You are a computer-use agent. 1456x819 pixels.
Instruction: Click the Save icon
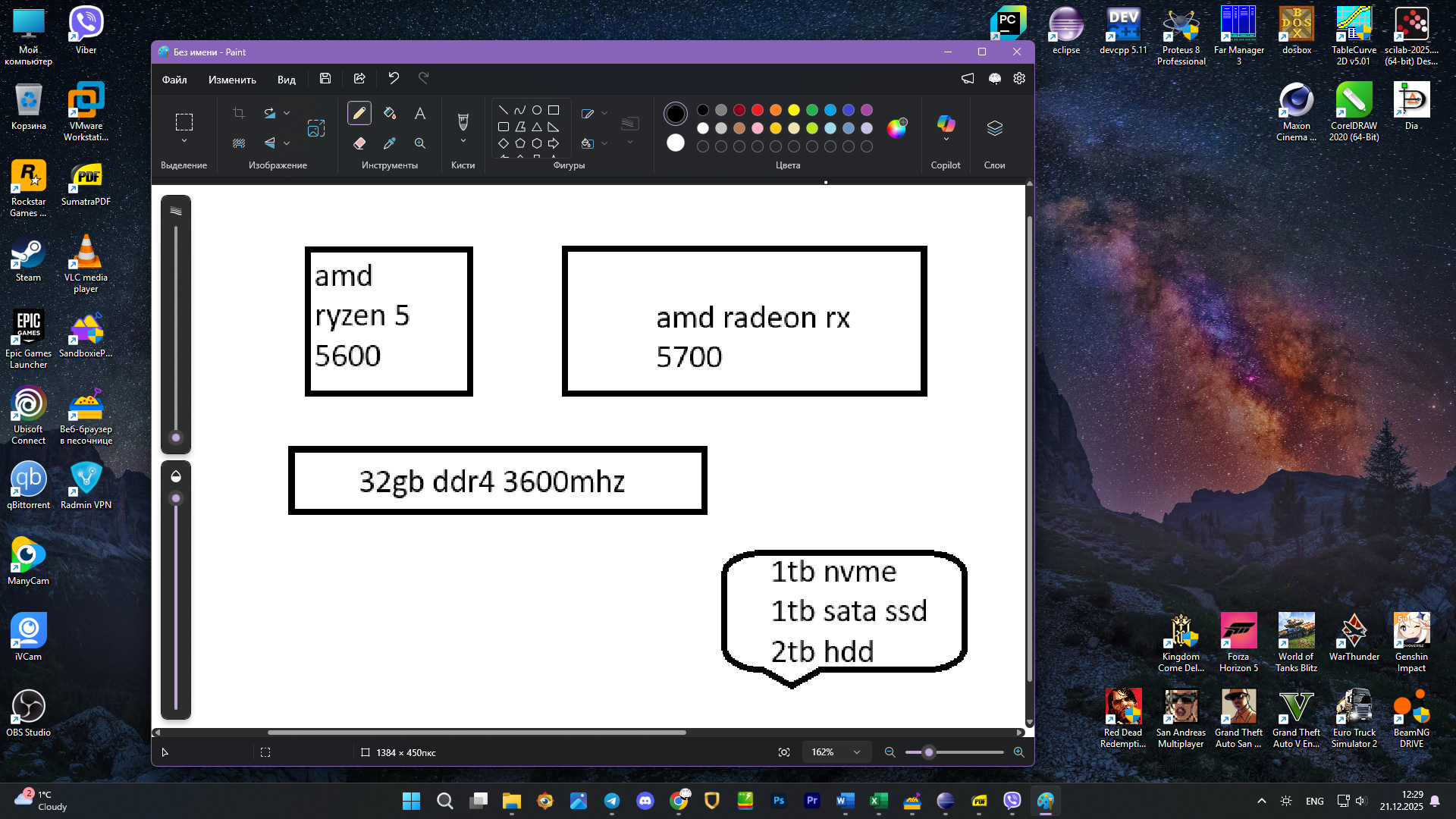(325, 78)
